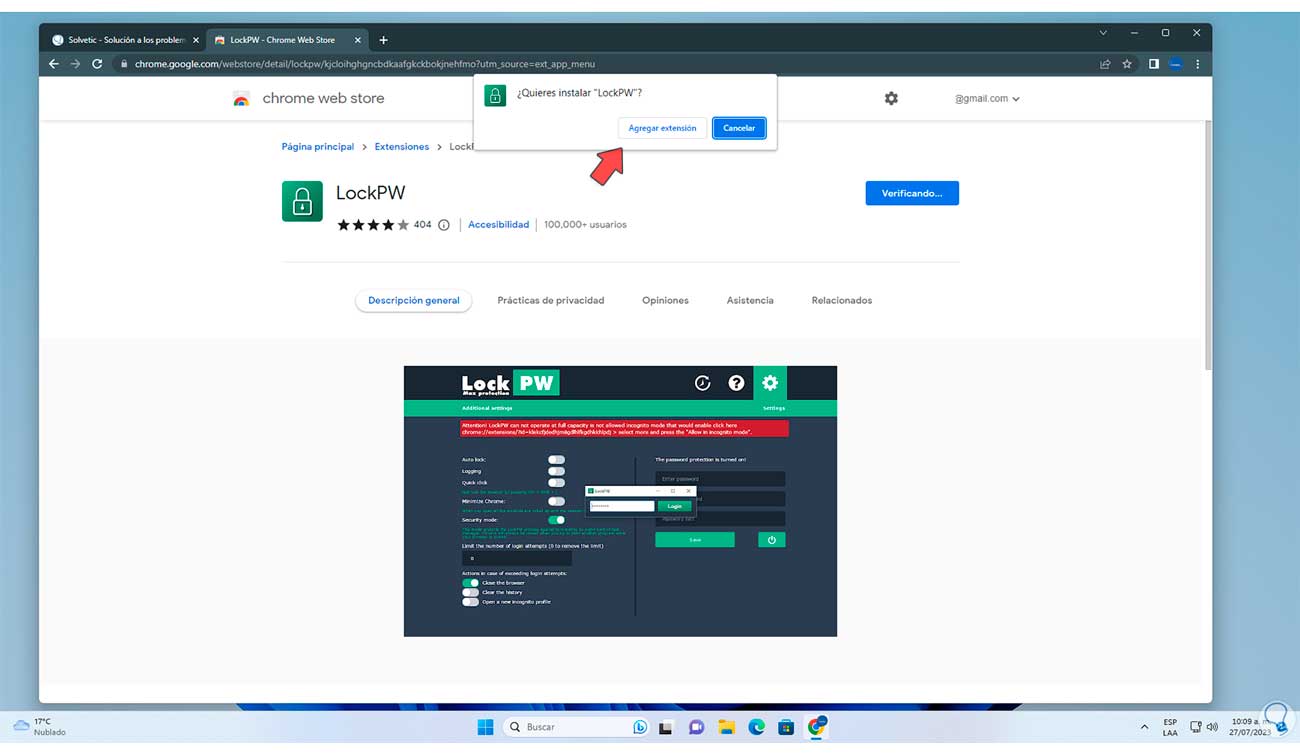Image resolution: width=1300 pixels, height=754 pixels.
Task: Open Chrome Web Store settings gear
Action: [891, 98]
